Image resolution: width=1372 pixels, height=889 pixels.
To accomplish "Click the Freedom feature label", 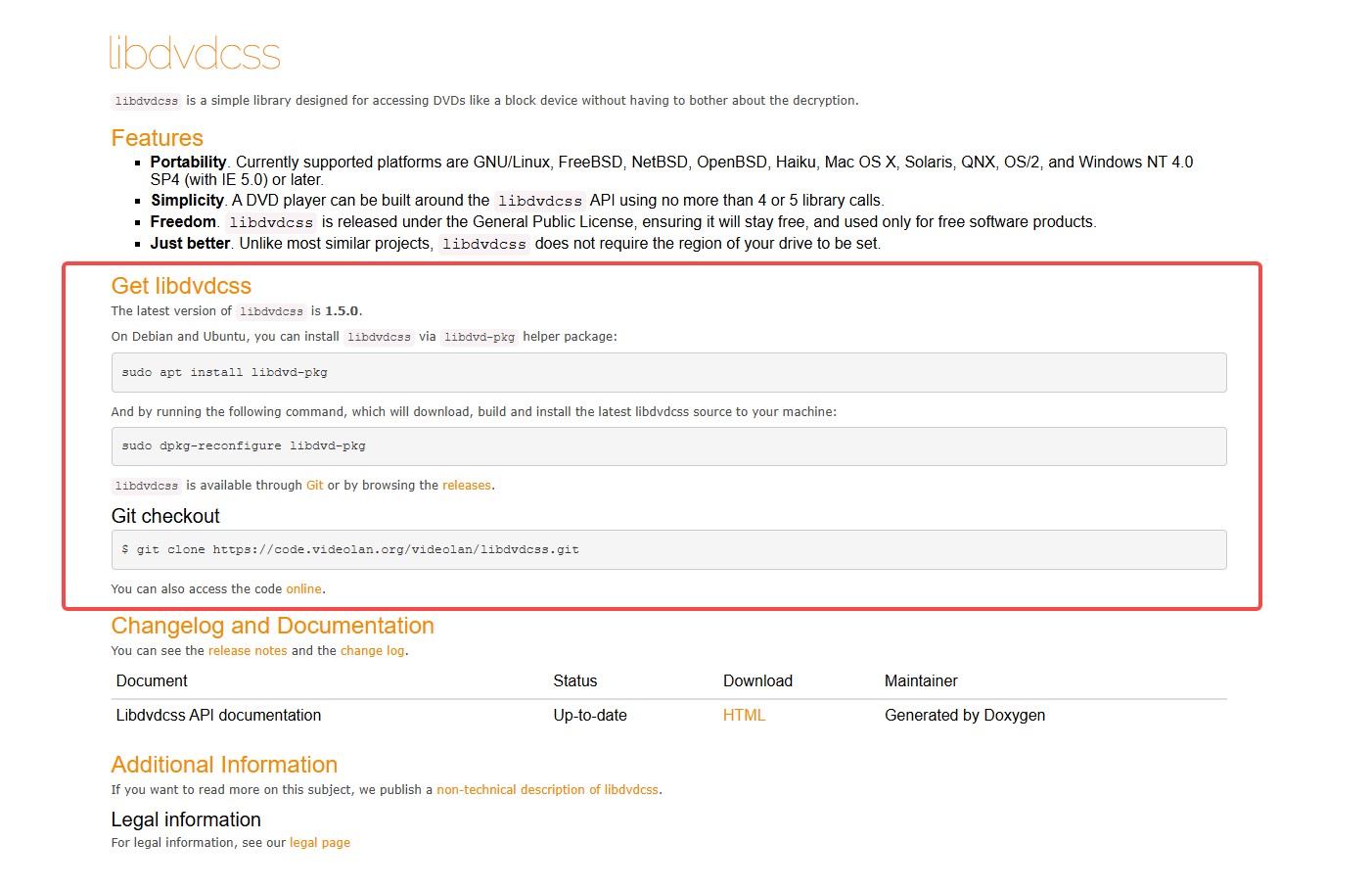I will [183, 222].
